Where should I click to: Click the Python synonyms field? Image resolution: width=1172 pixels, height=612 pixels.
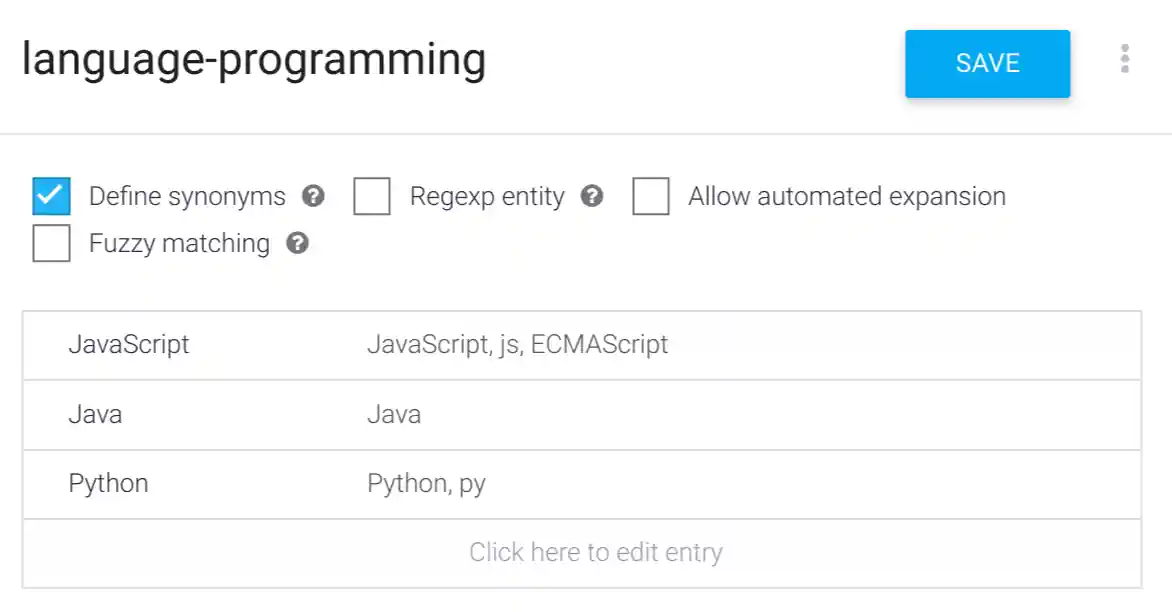tap(427, 484)
